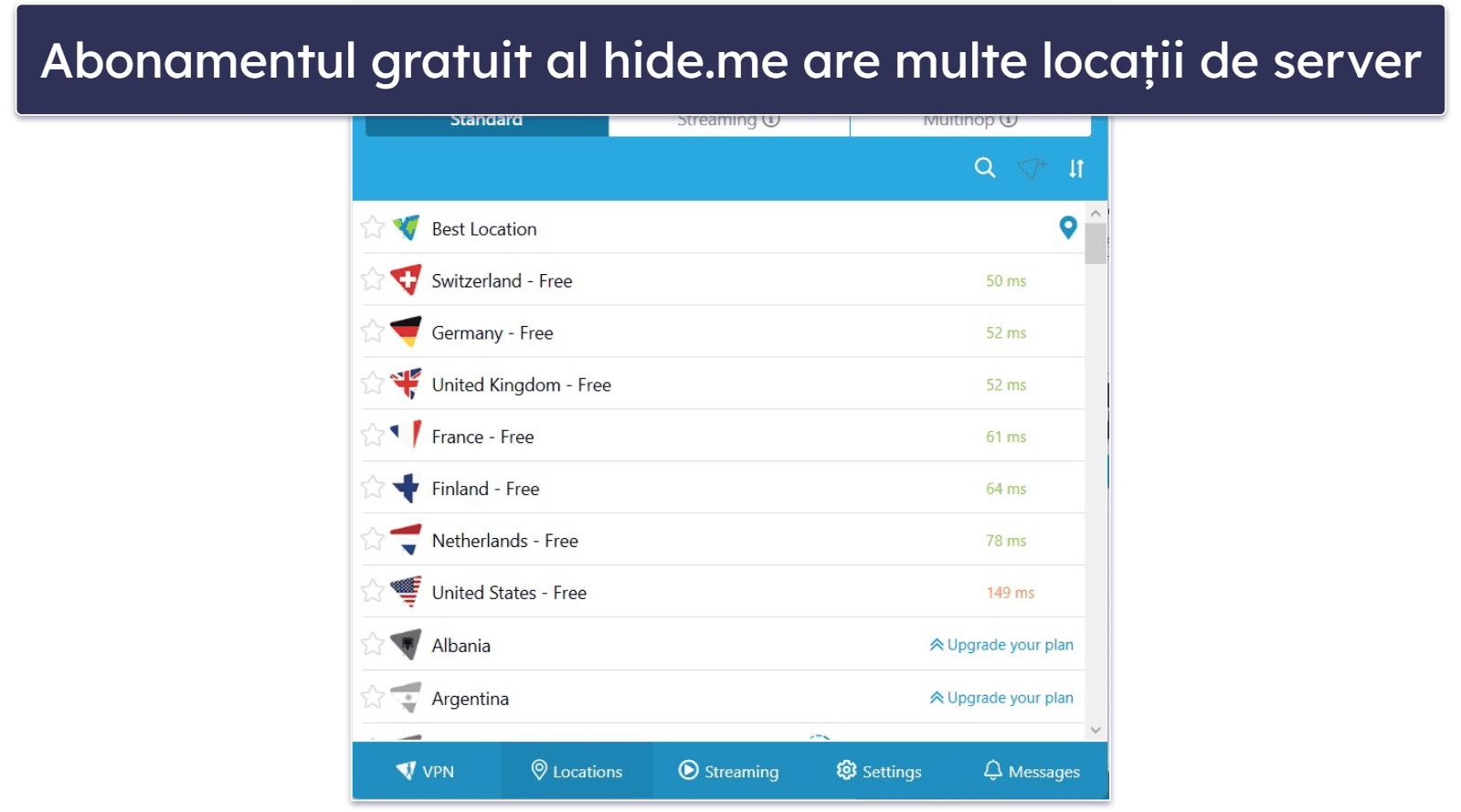Star the United States - Free server
The image size is (1461, 812).
373,592
